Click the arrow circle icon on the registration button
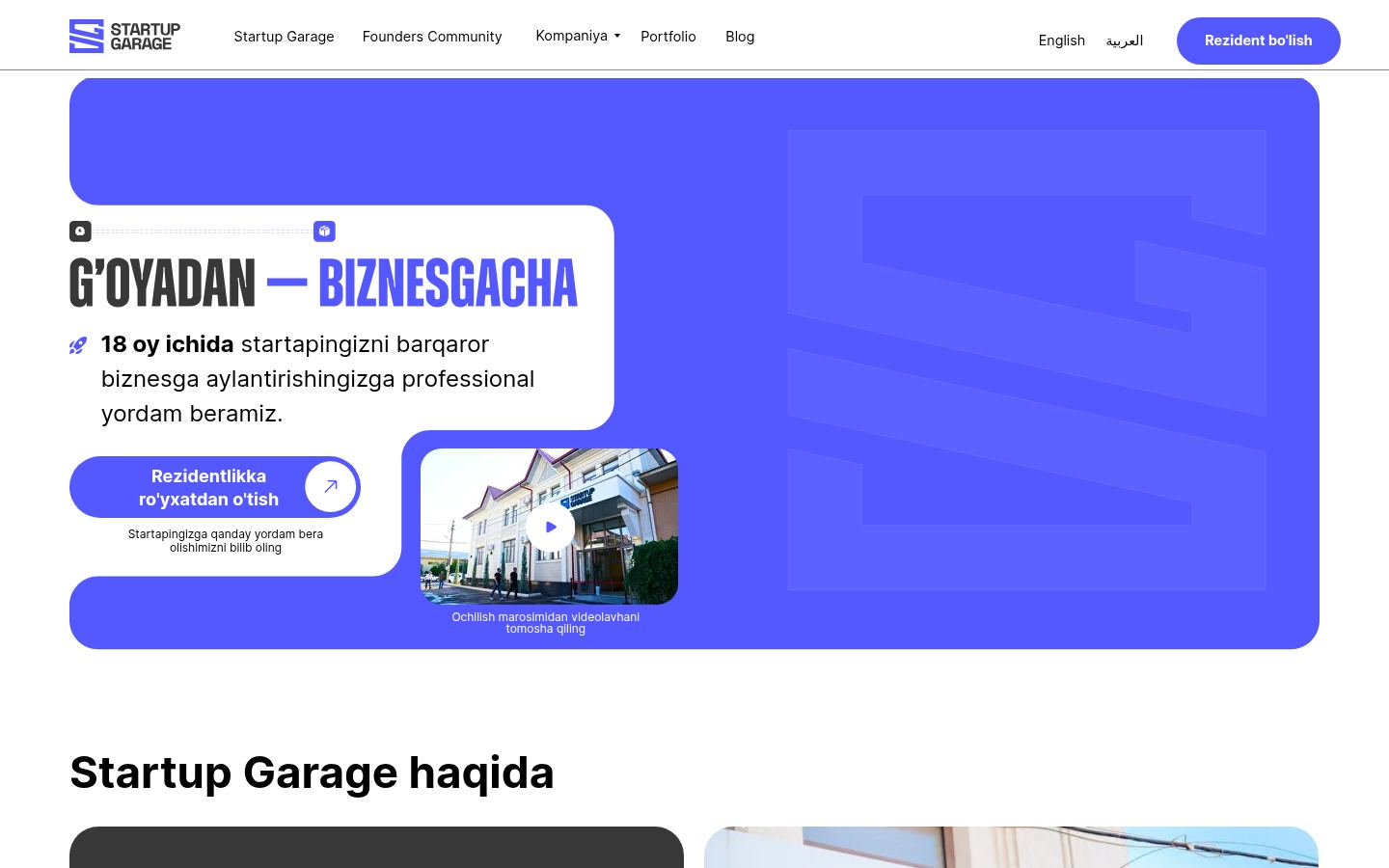Image resolution: width=1389 pixels, height=868 pixels. pos(331,487)
